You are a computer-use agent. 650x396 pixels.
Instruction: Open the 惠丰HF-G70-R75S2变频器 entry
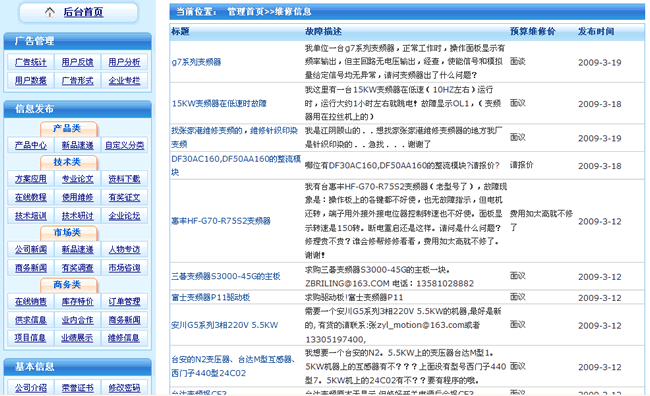tap(221, 221)
